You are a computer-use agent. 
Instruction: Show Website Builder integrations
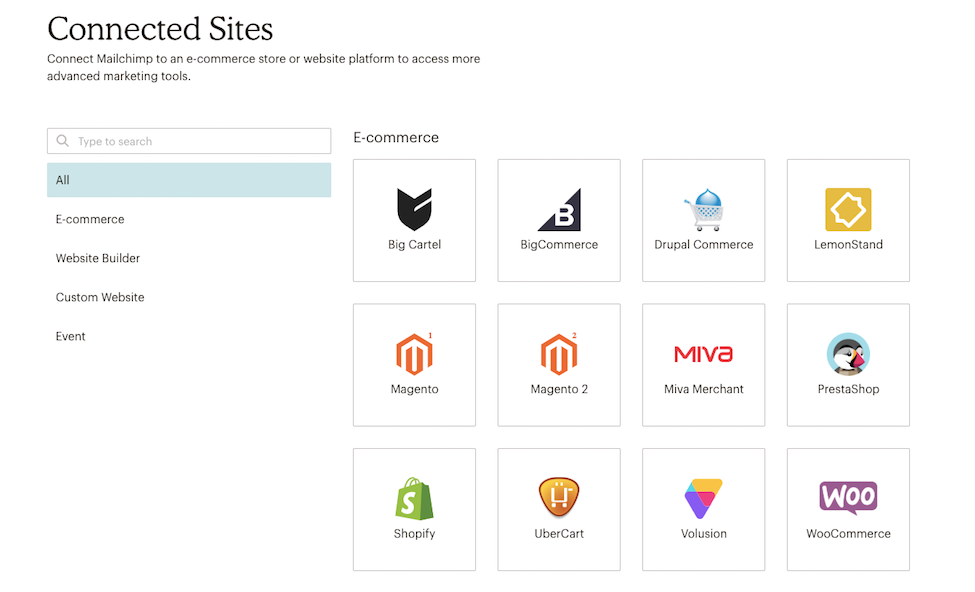click(x=98, y=258)
